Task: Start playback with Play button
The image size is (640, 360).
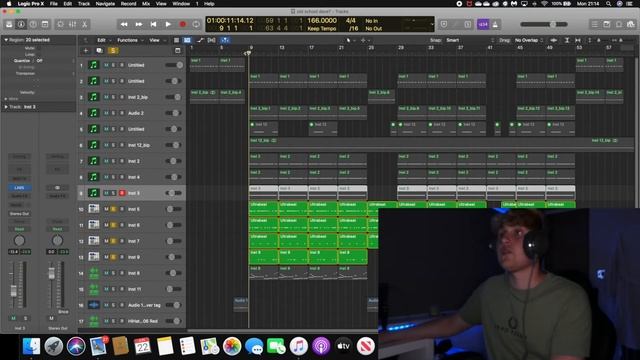Action: [168, 24]
